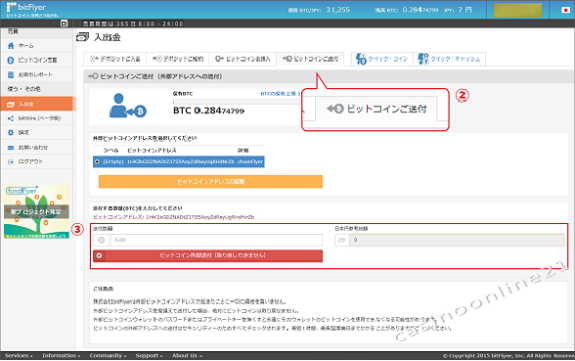The image size is (575, 361).
Task: Open the クイック・キャッシュ tab
Action: (450, 59)
